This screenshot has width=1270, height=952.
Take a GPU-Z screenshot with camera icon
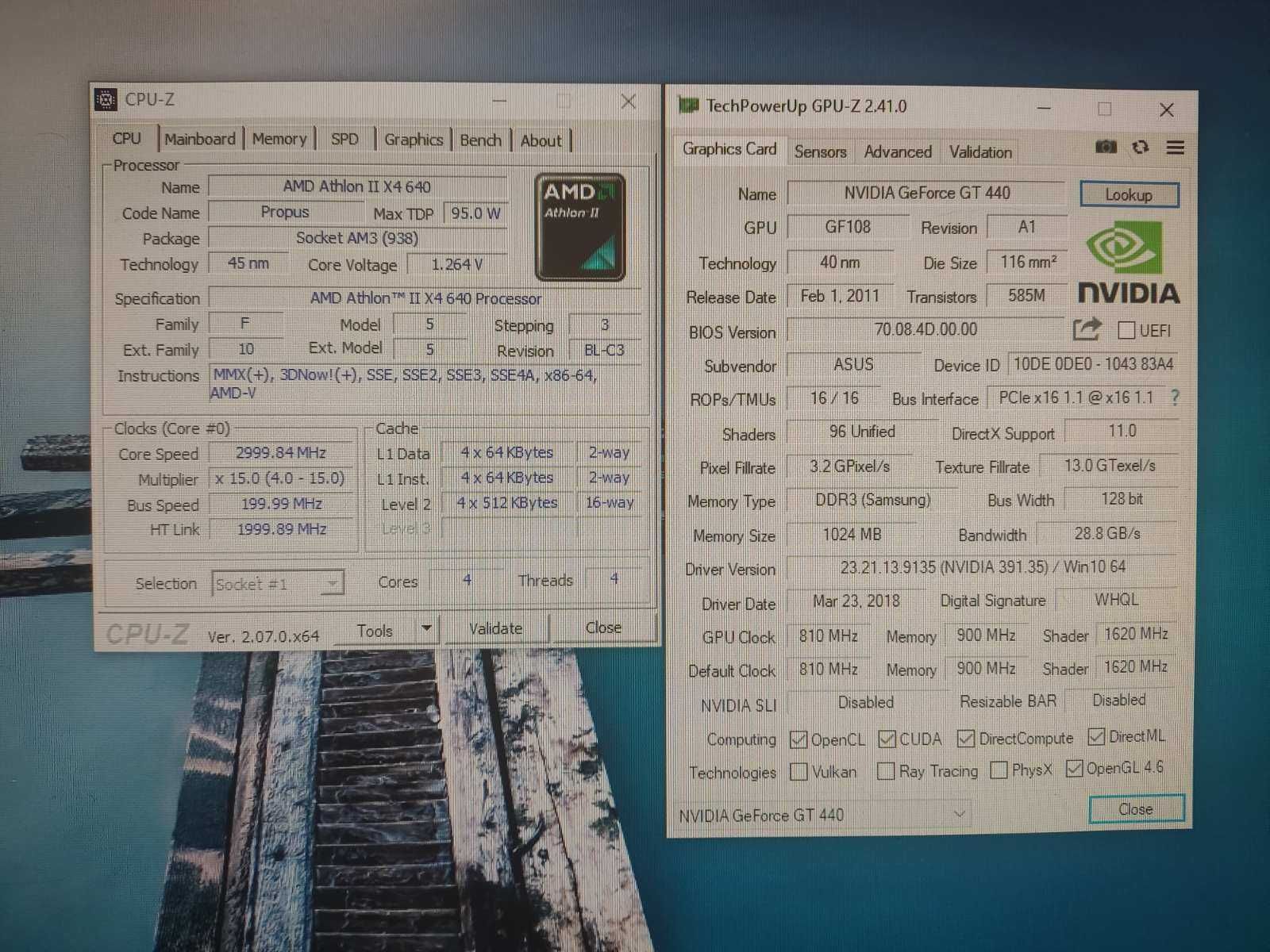[1106, 147]
